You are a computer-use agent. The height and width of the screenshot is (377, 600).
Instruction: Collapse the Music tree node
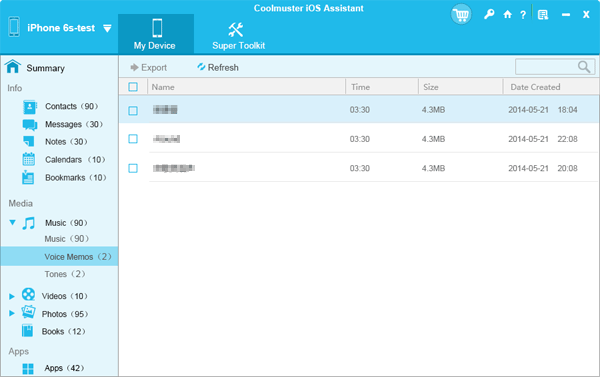click(12, 222)
